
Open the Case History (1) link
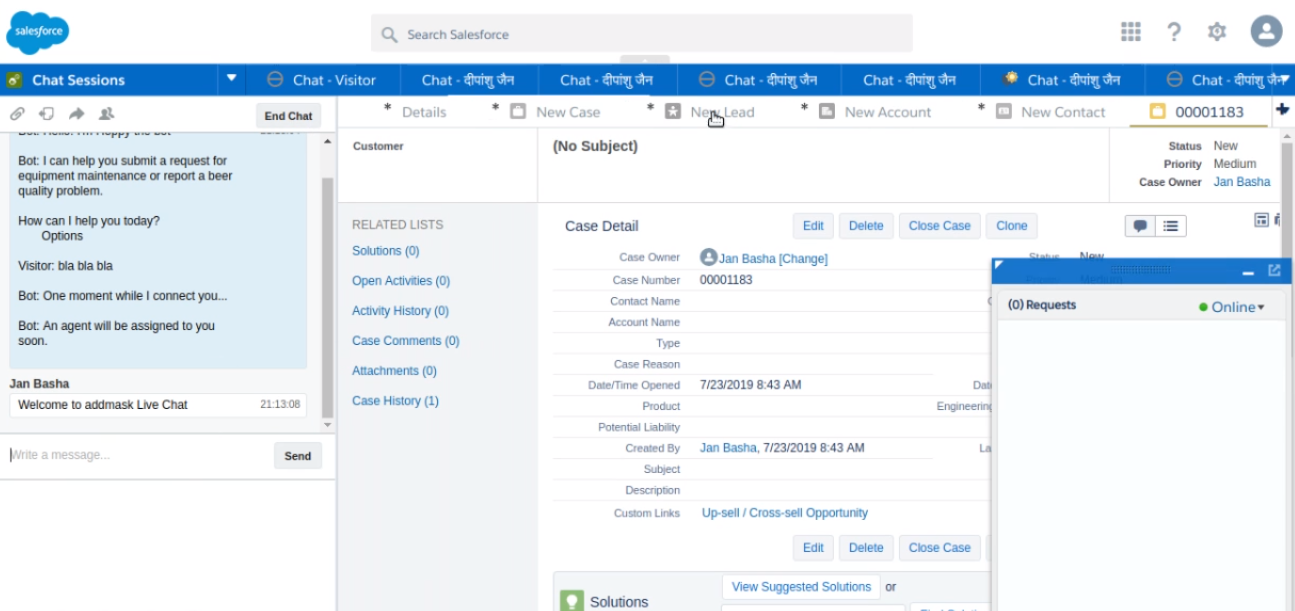pyautogui.click(x=395, y=401)
